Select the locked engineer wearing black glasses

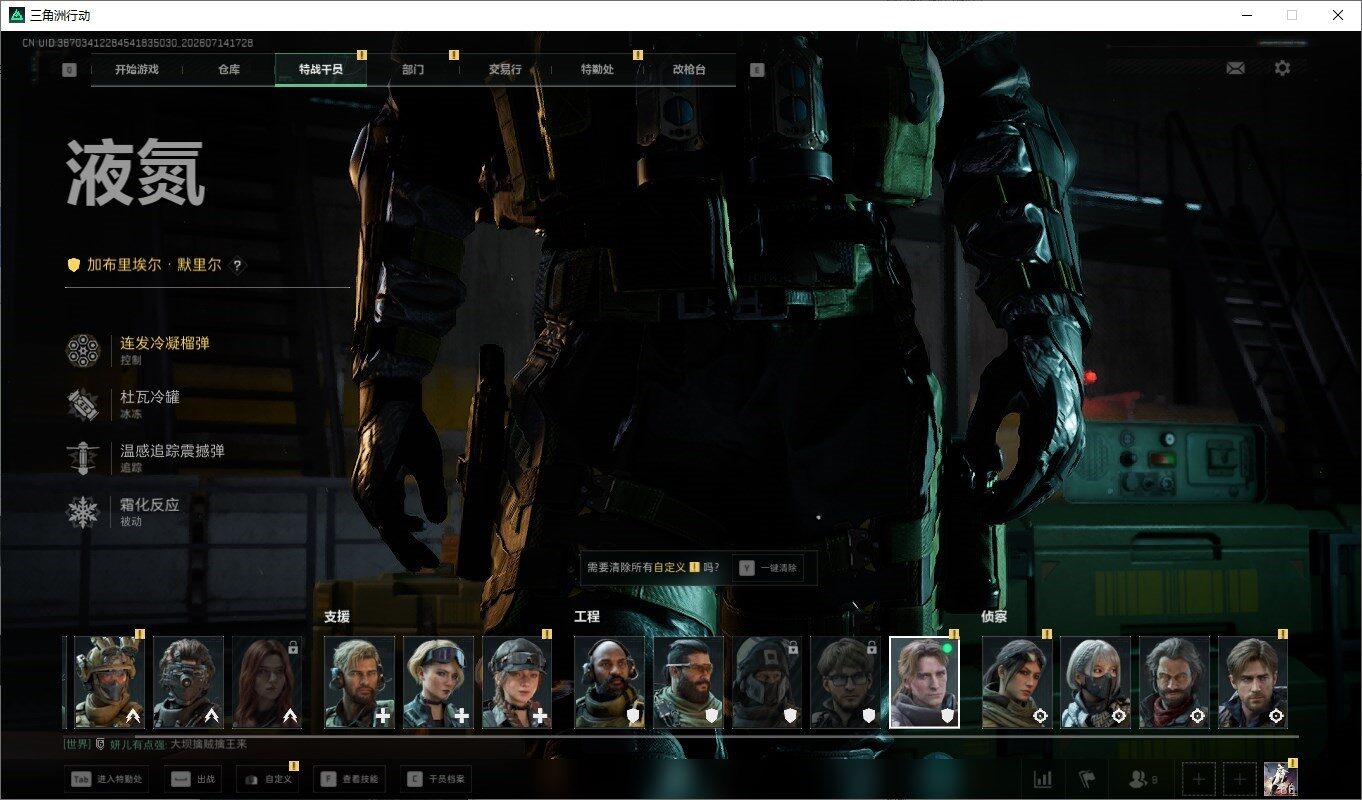[846, 682]
